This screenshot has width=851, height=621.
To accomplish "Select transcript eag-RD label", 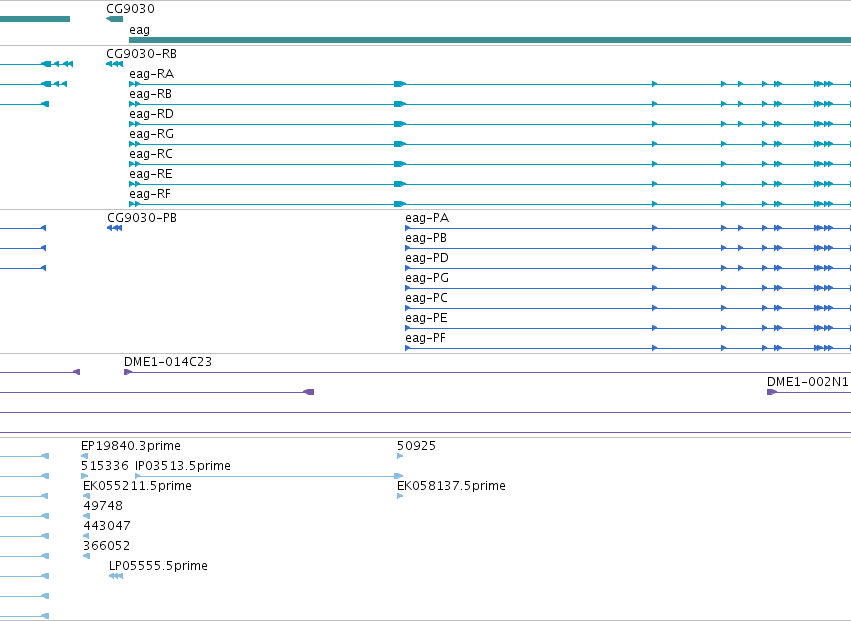I will tap(151, 114).
